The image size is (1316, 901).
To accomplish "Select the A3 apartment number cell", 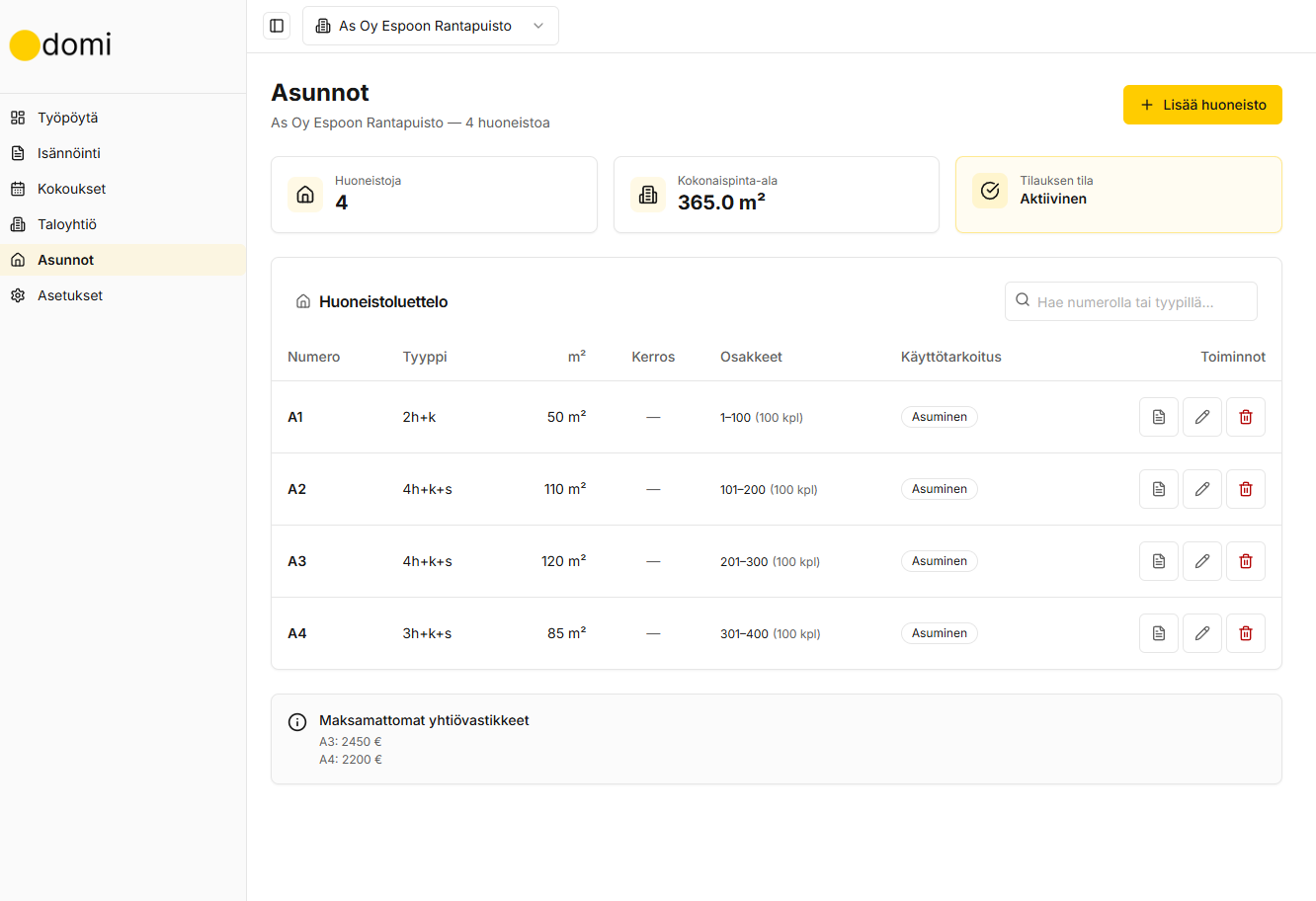I will coord(296,561).
